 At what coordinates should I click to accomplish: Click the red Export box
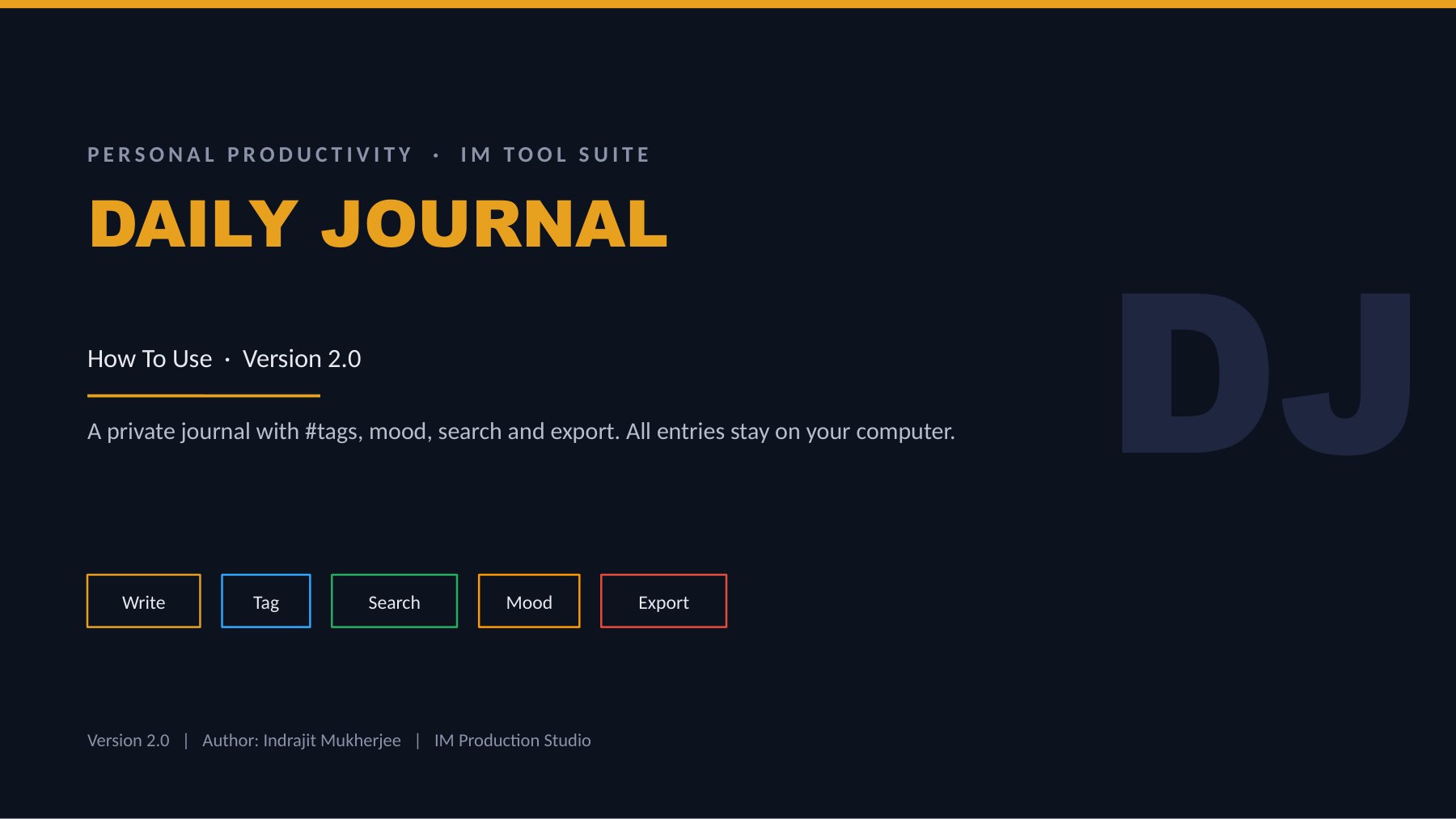point(663,601)
